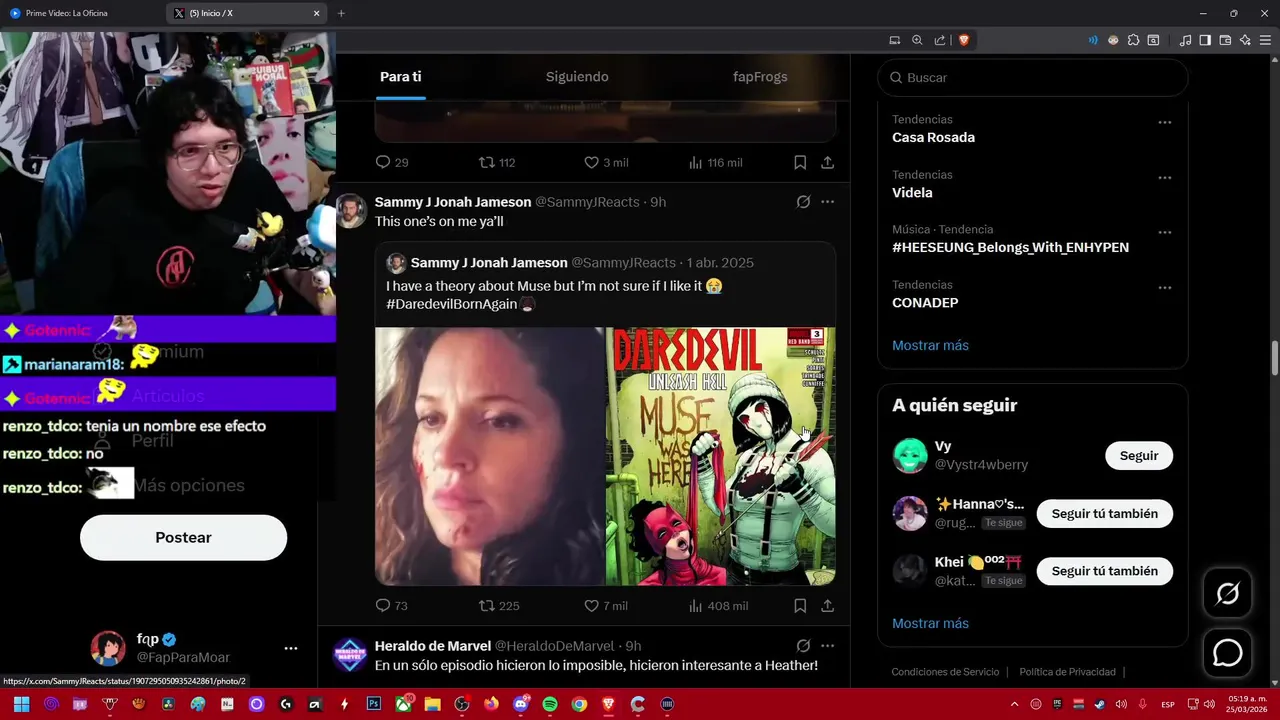Screen dimensions: 1280x720
Task: Like the tweet with 7 mil likes
Action: pyautogui.click(x=606, y=606)
